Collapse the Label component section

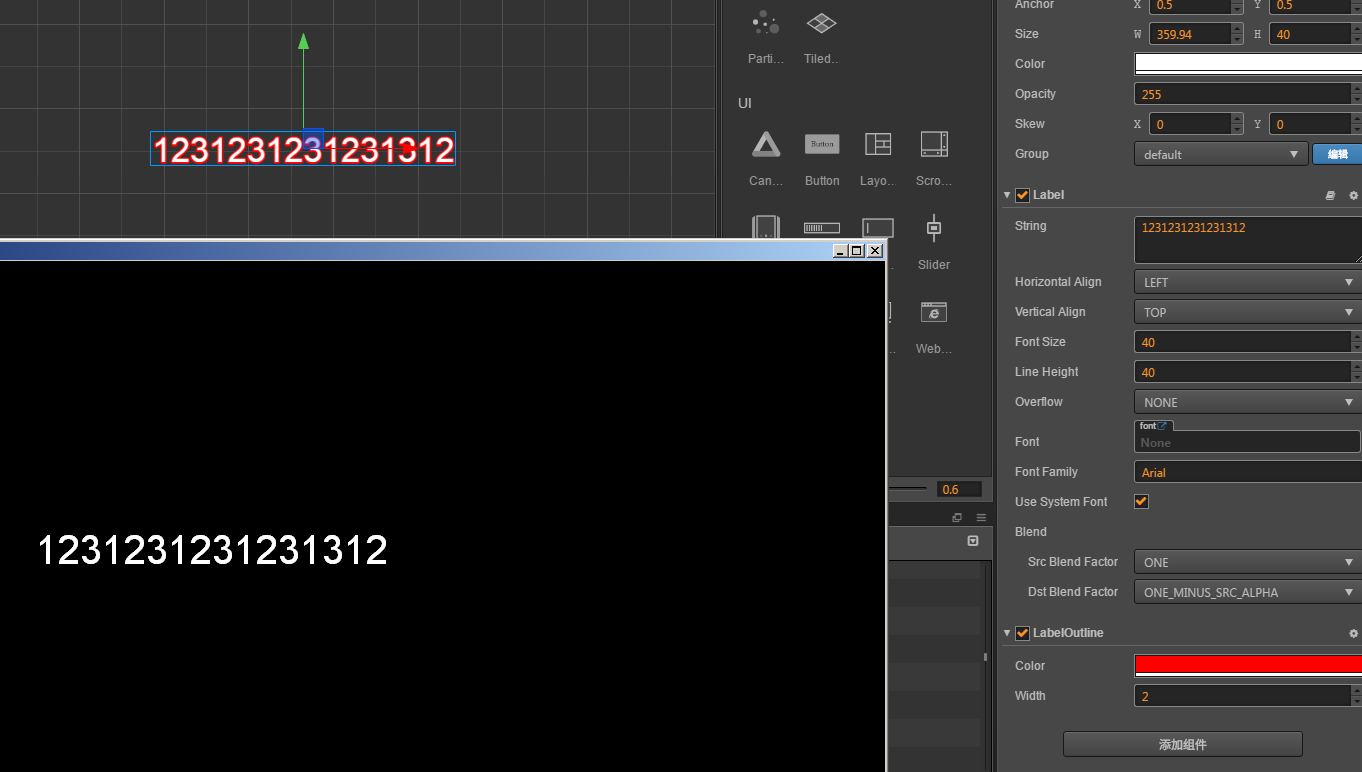tap(1007, 195)
